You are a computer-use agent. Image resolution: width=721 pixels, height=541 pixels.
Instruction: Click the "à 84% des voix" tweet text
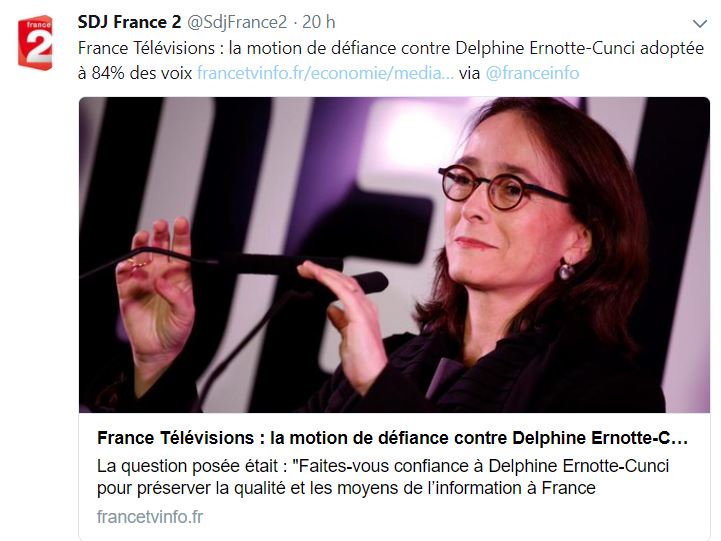click(x=135, y=73)
